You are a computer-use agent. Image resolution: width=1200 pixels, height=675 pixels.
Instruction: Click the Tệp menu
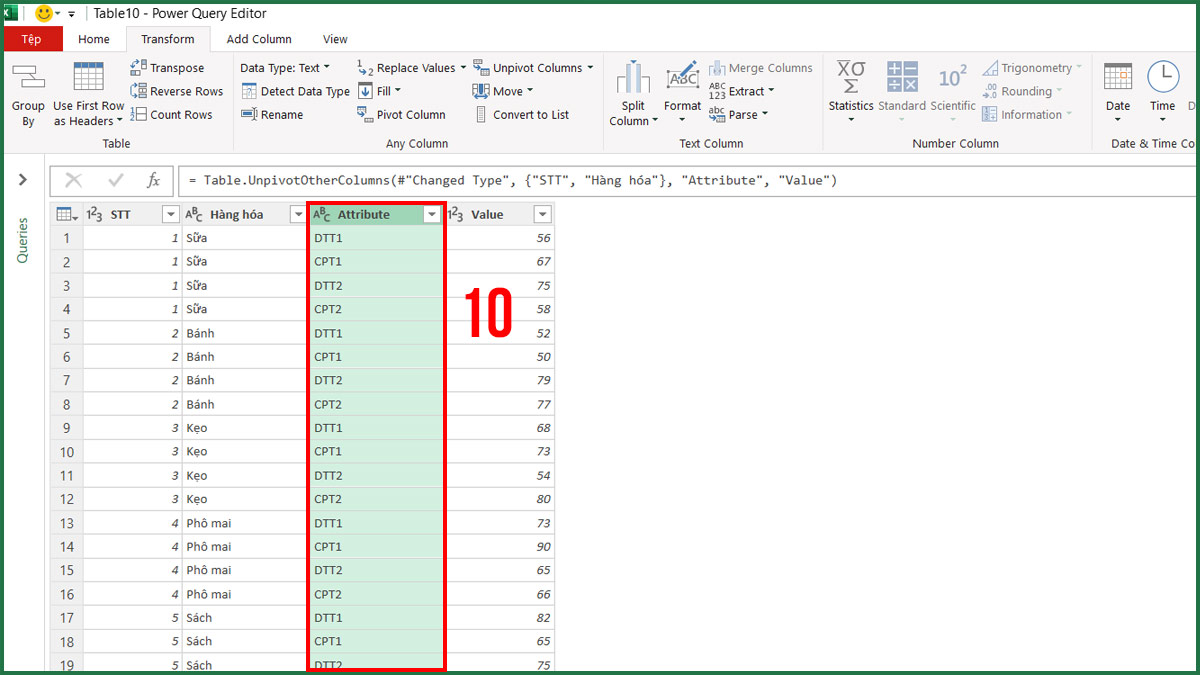pyautogui.click(x=33, y=38)
